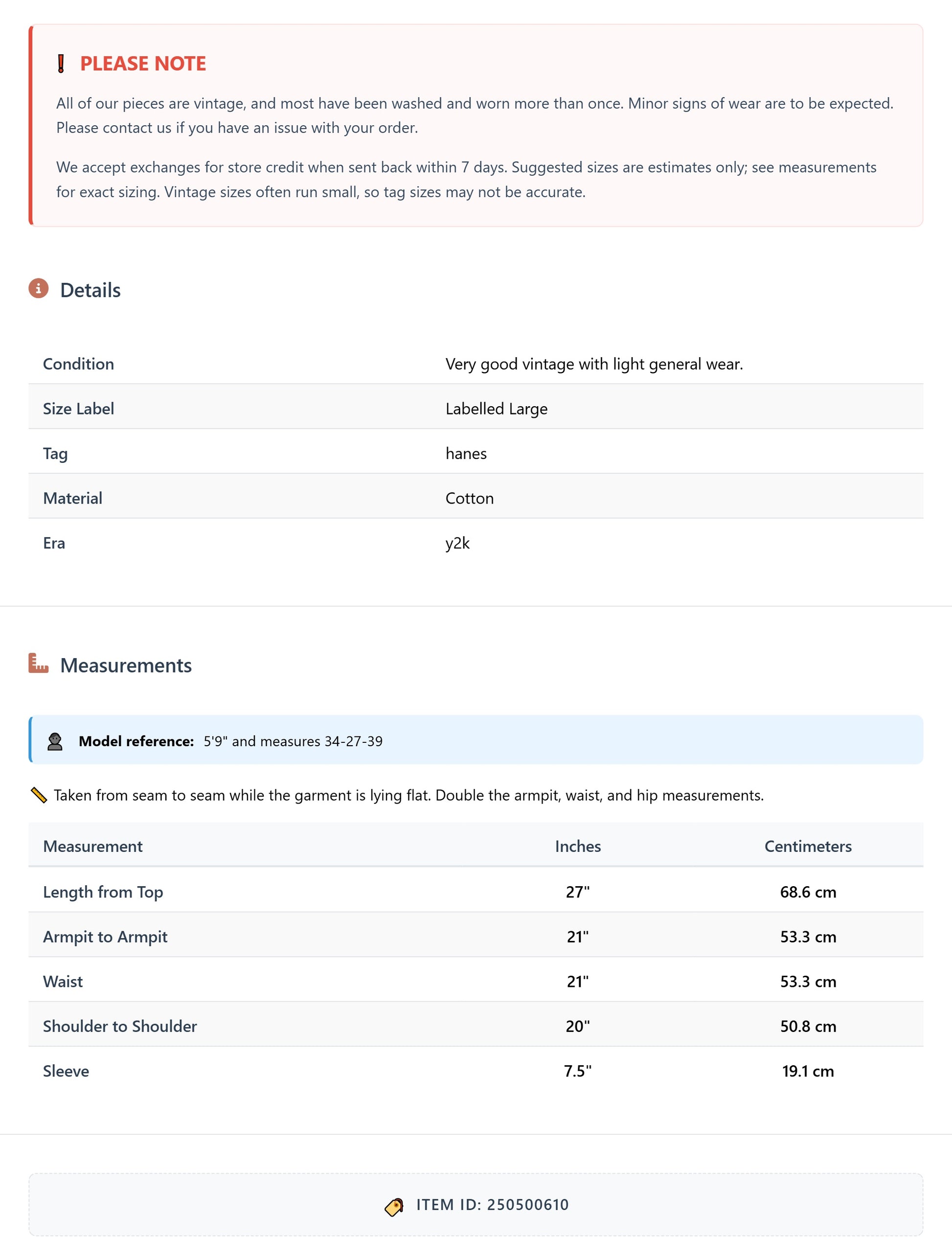The width and height of the screenshot is (952, 1260).
Task: Click the ITEM ID 250500610 text
Action: tap(492, 1205)
